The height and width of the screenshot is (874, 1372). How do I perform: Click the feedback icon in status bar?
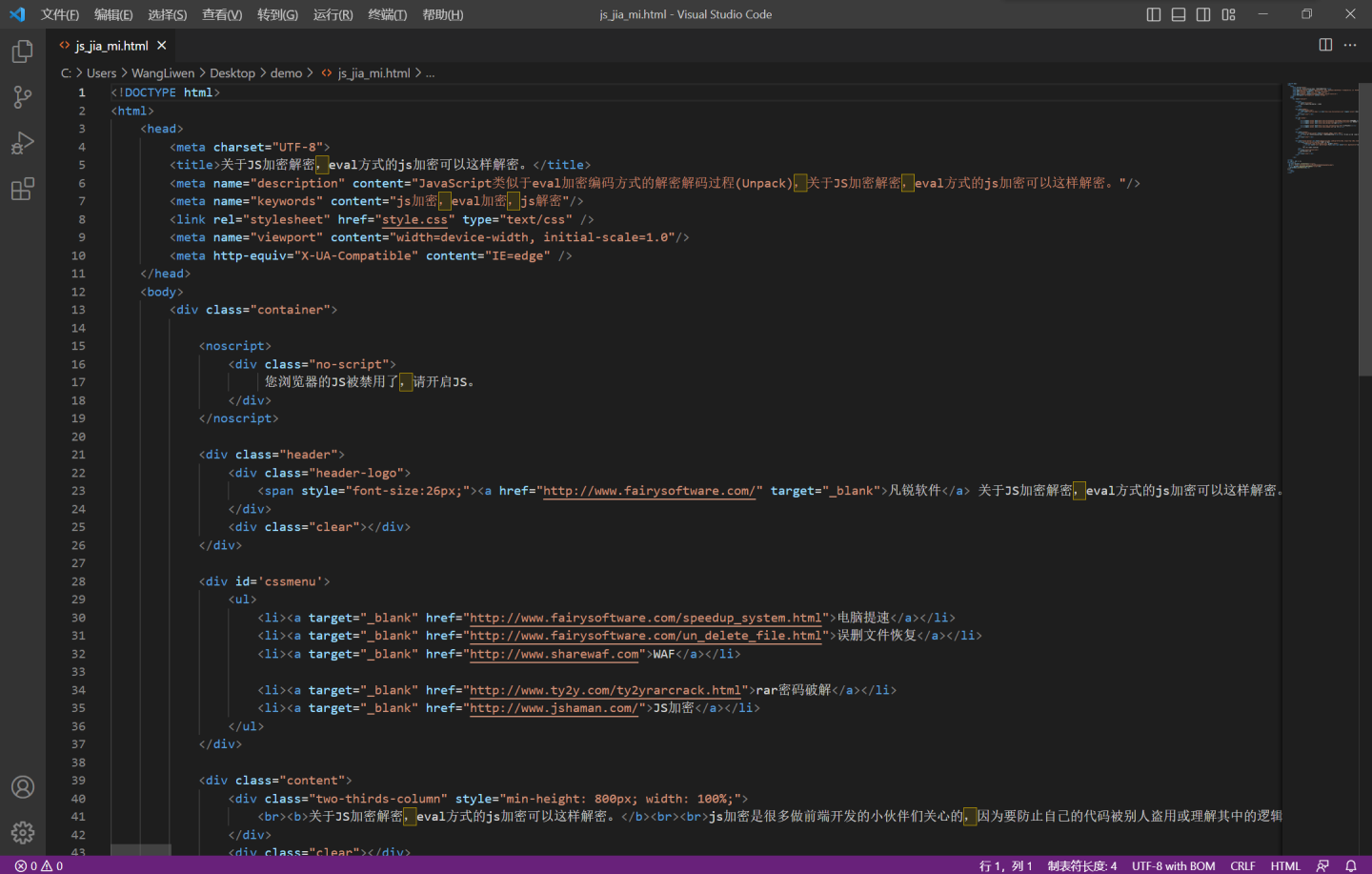tap(1322, 865)
